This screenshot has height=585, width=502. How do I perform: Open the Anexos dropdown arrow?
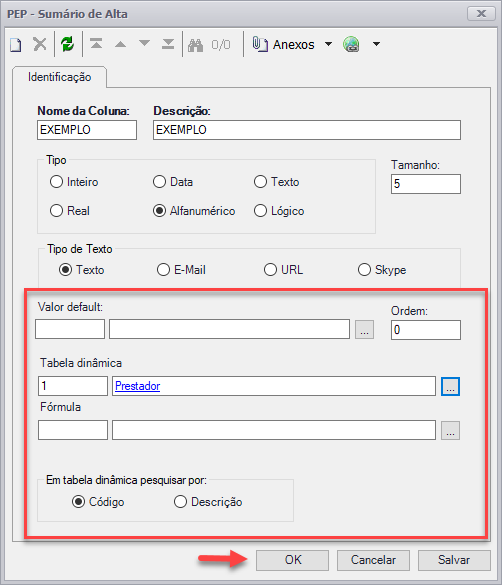coord(328,44)
